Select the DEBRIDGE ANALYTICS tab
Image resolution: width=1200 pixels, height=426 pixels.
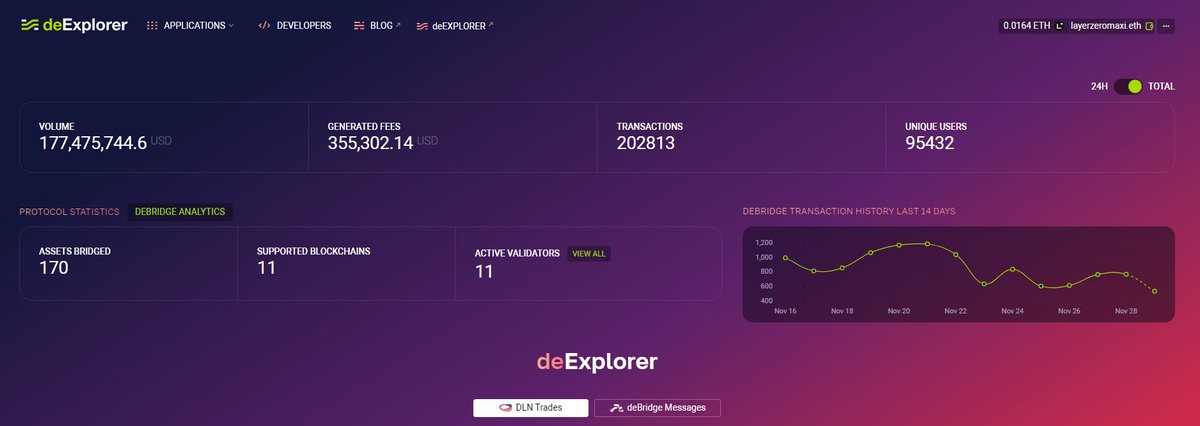(x=180, y=212)
